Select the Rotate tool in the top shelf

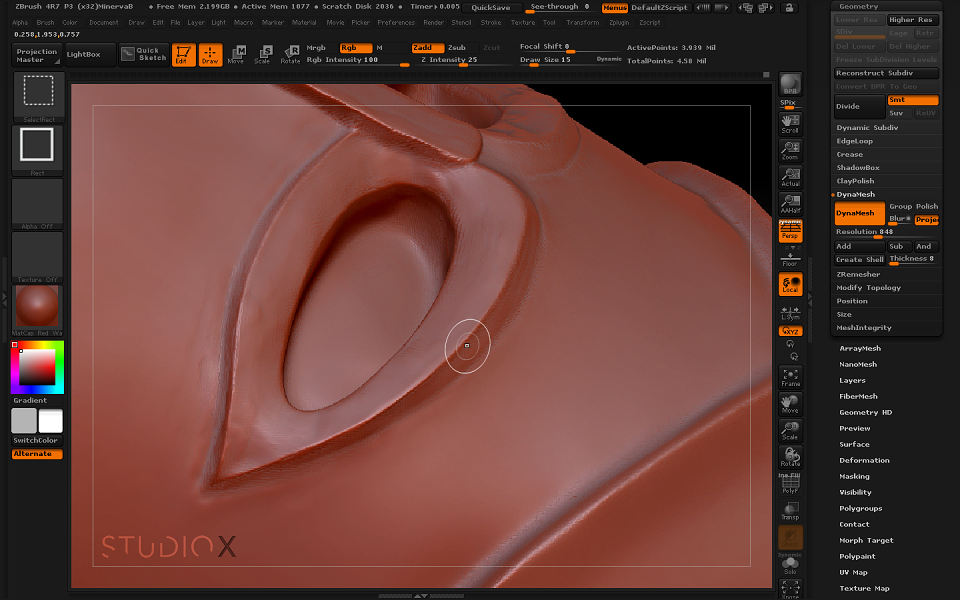[290, 54]
